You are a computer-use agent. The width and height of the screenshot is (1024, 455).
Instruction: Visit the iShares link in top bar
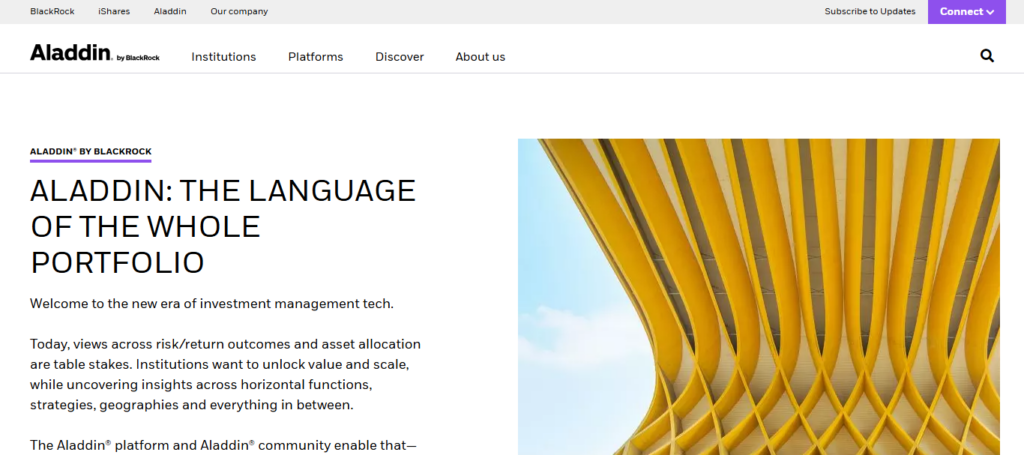[x=112, y=12]
